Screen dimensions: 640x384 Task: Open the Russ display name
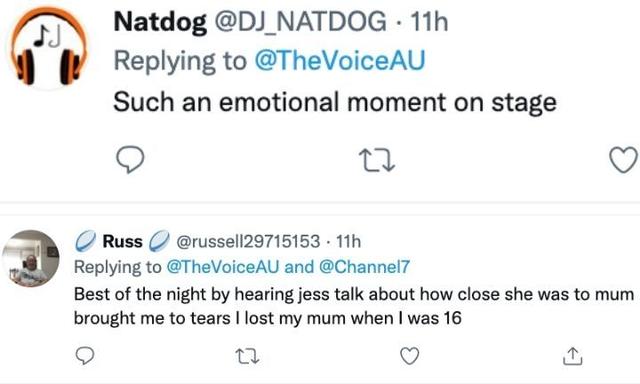[122, 241]
